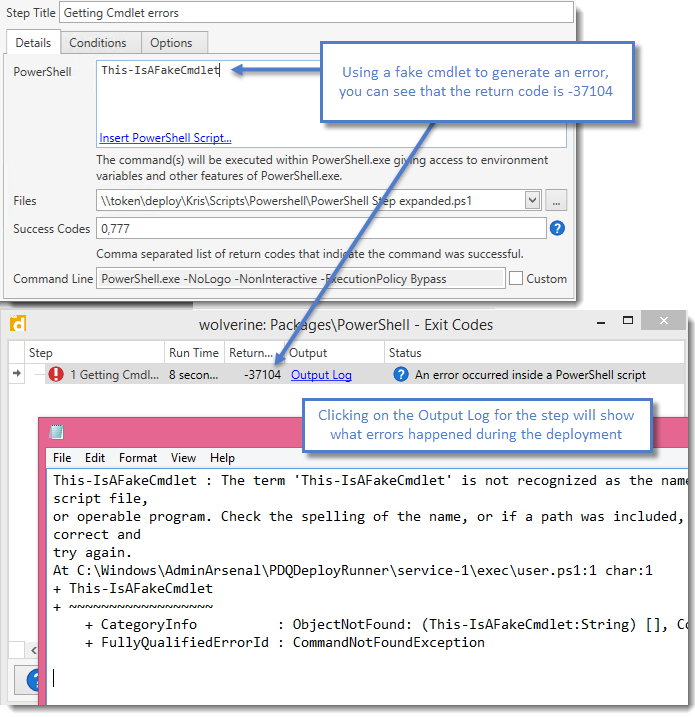This screenshot has width=695, height=717.
Task: Enable the Custom command line checkbox
Action: 516,279
